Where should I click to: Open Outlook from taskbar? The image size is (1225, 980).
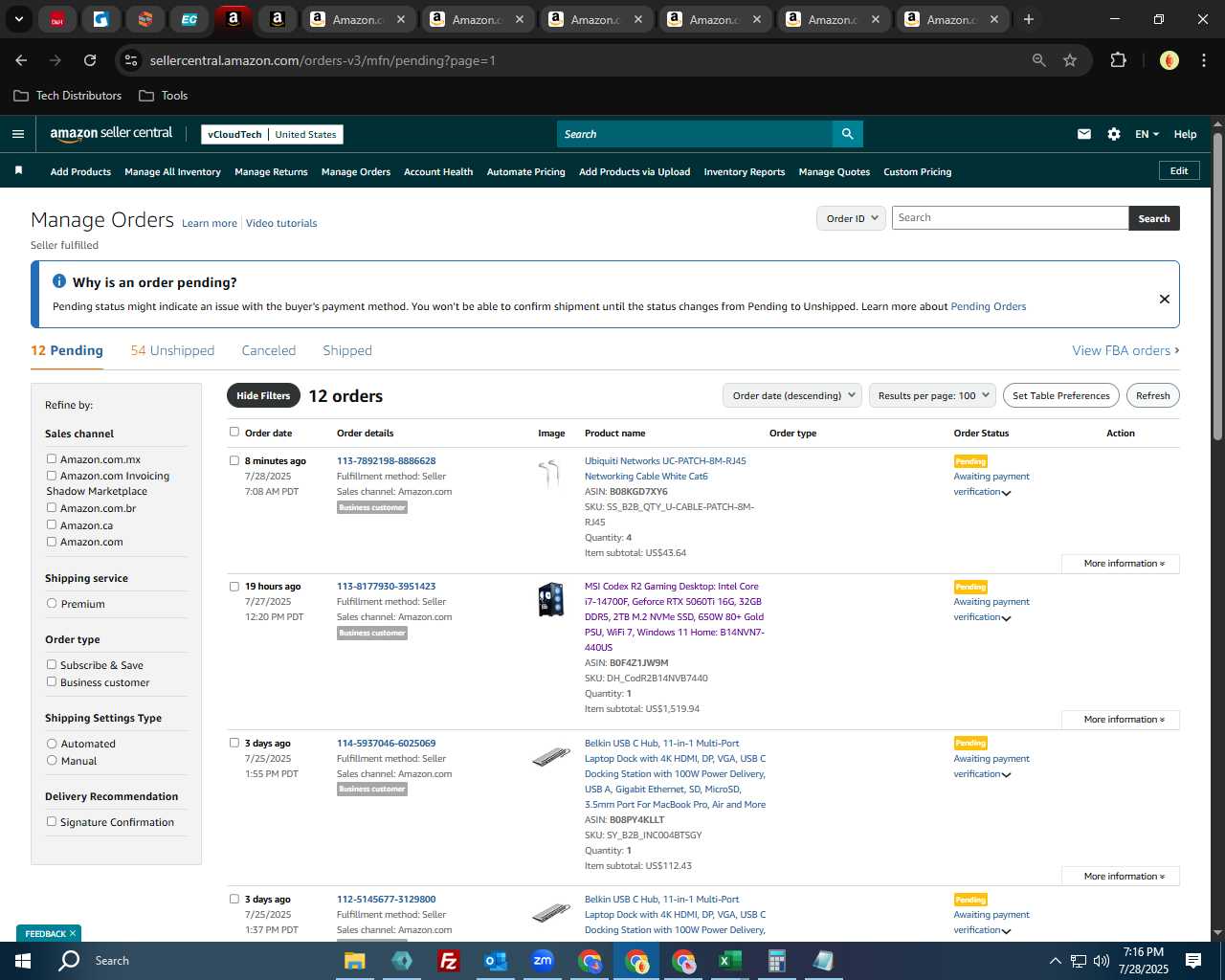click(x=495, y=961)
